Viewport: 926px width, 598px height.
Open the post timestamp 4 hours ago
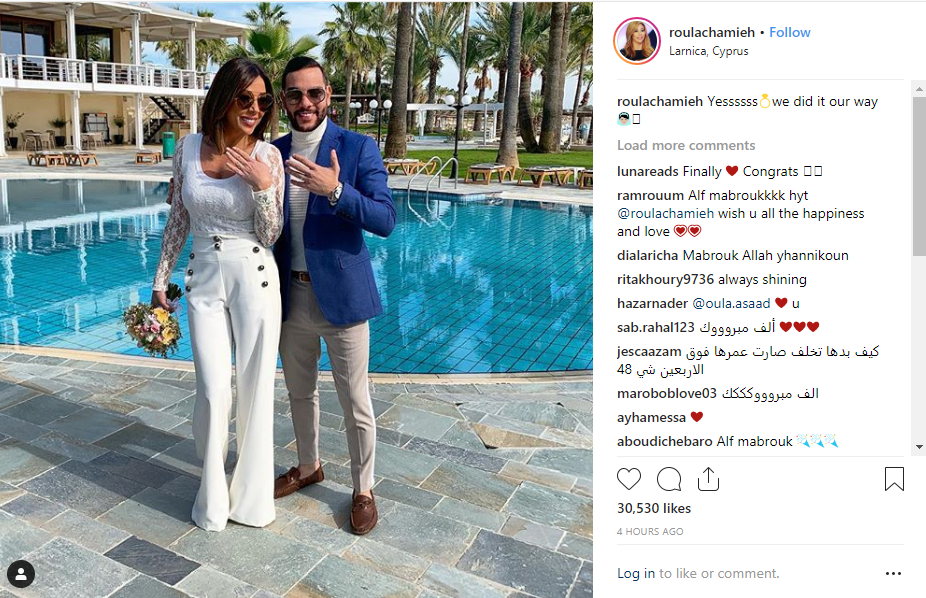[650, 531]
